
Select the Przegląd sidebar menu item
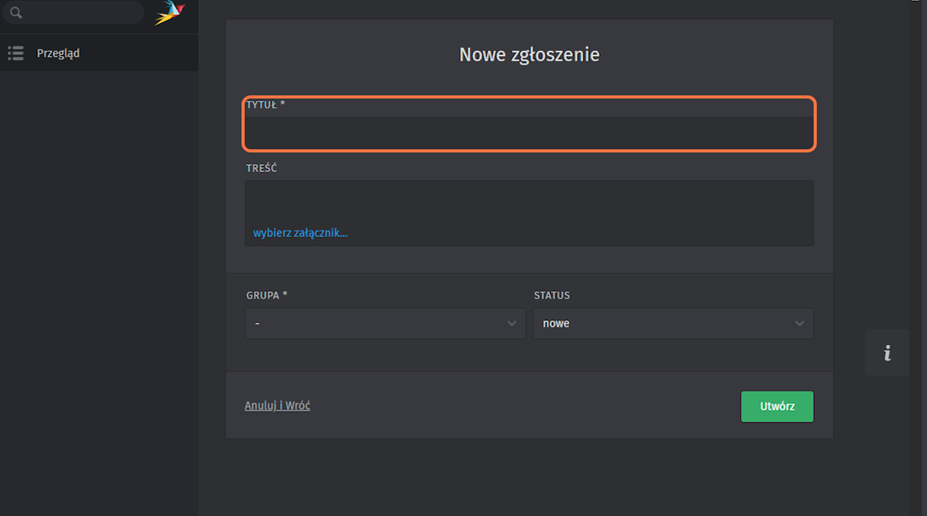click(58, 53)
